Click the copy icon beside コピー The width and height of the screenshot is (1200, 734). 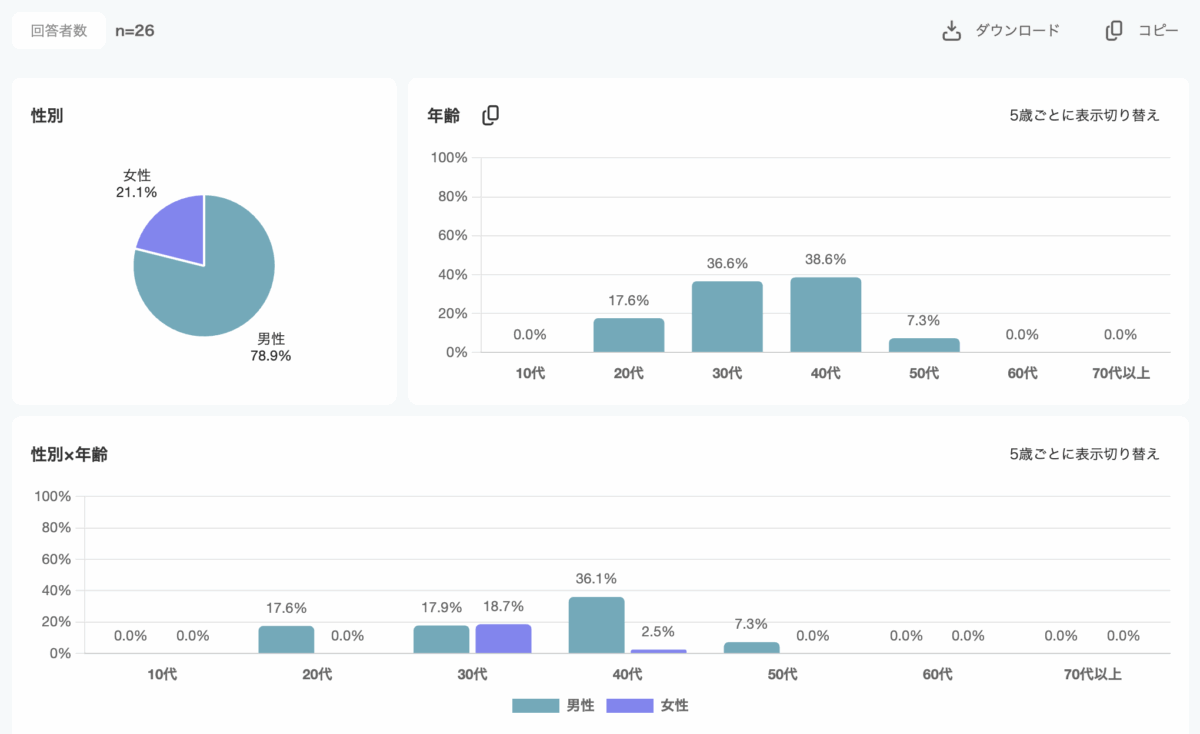pyautogui.click(x=1114, y=31)
